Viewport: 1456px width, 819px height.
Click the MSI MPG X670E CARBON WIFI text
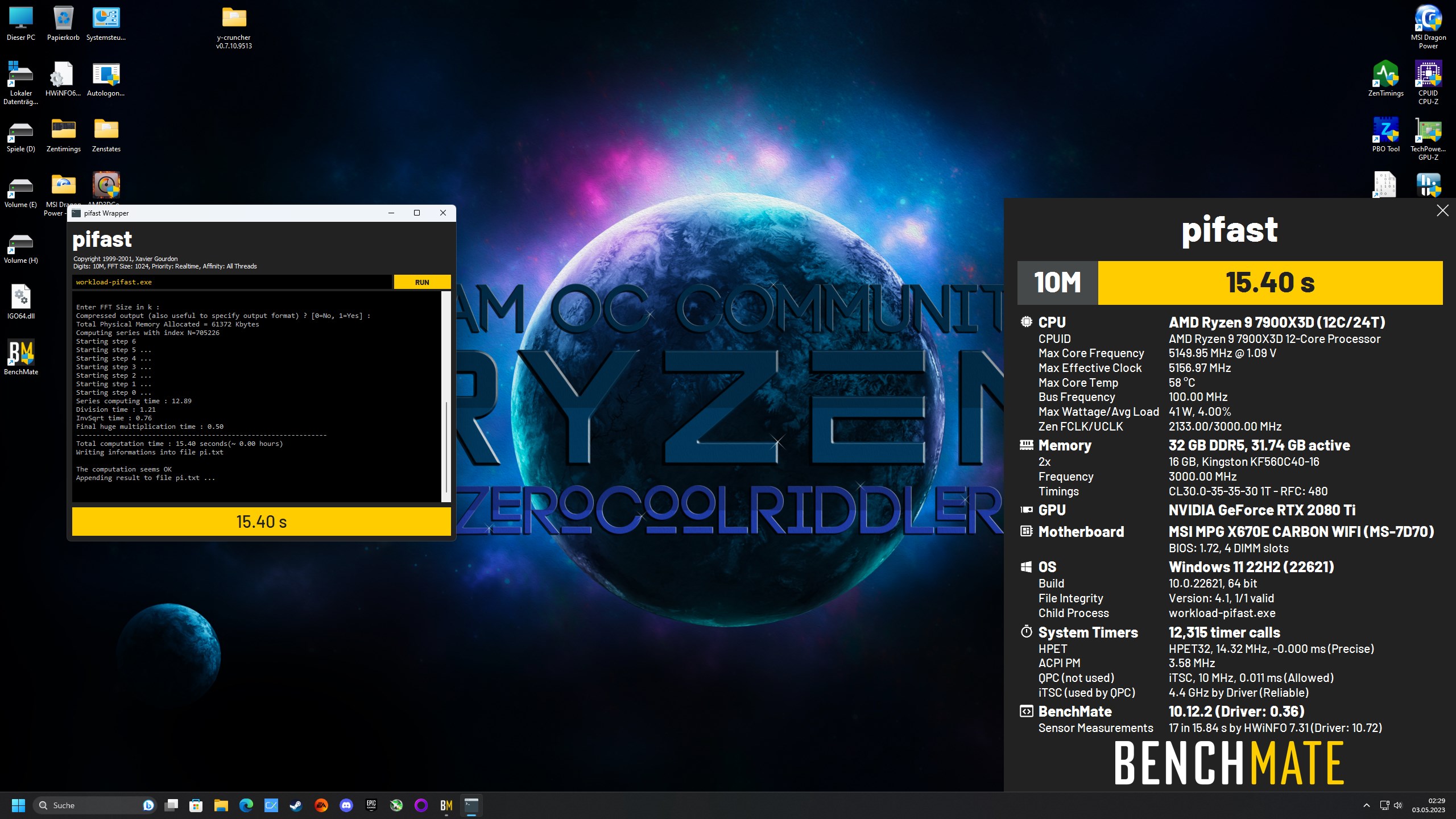tap(1301, 532)
